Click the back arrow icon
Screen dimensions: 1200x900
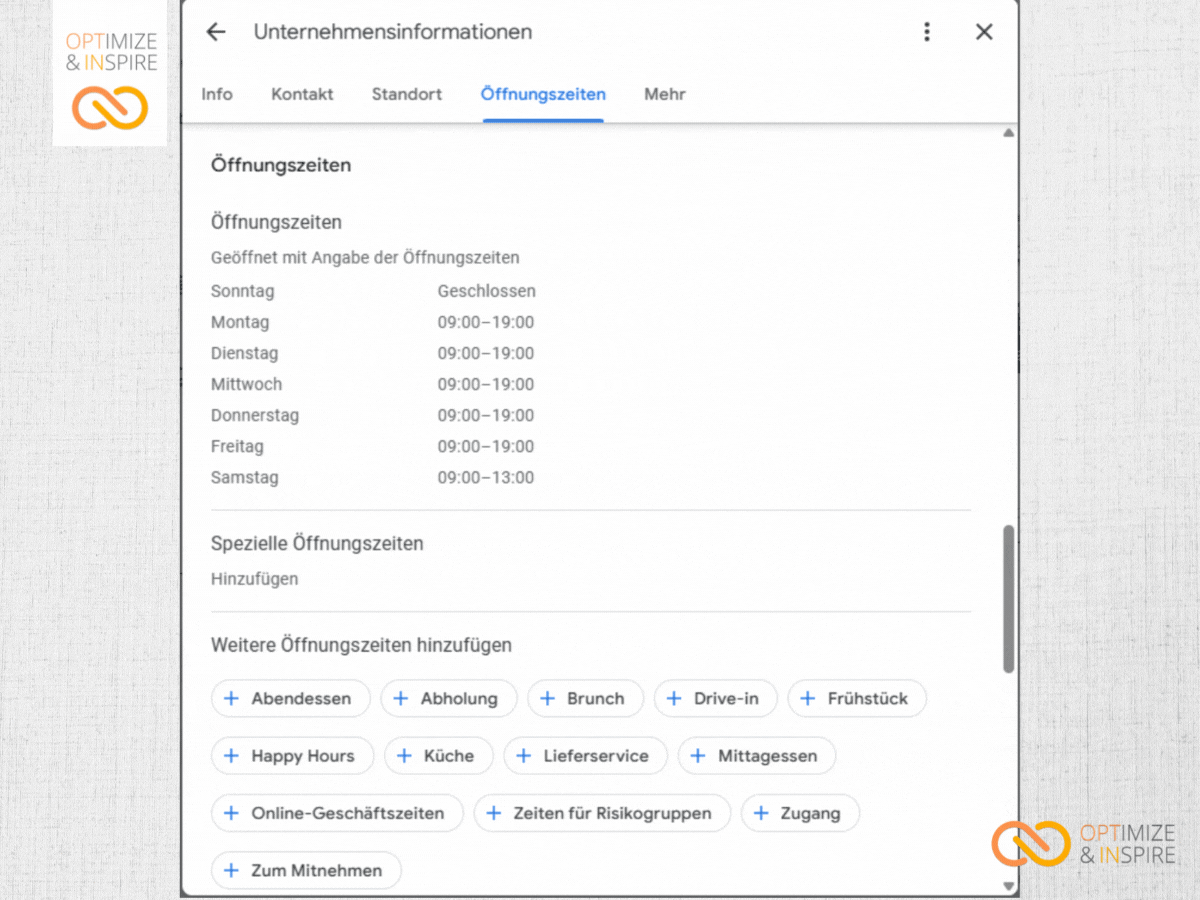coord(215,32)
